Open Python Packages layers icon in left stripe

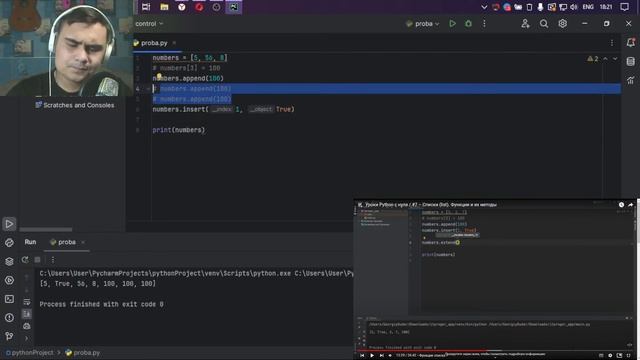coord(9,261)
